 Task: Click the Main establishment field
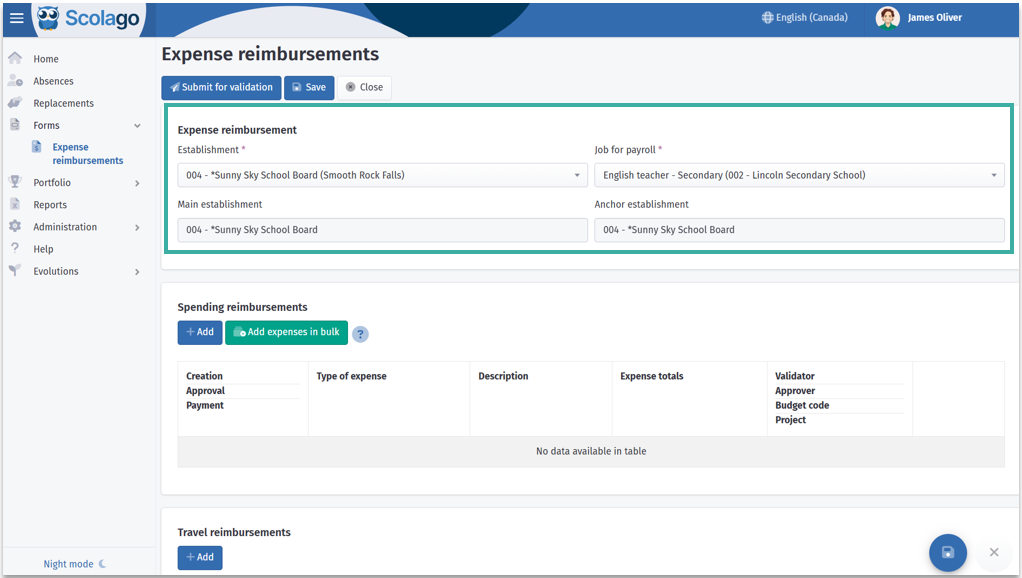383,229
